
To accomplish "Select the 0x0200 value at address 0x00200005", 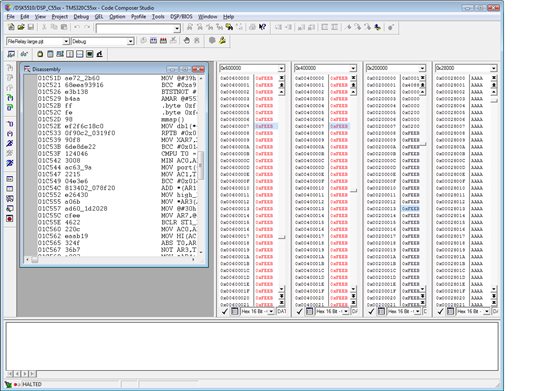I will pyautogui.click(x=411, y=112).
